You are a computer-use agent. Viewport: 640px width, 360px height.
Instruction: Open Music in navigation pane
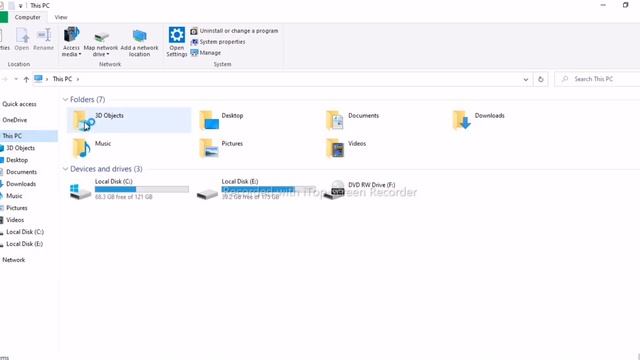pos(14,196)
